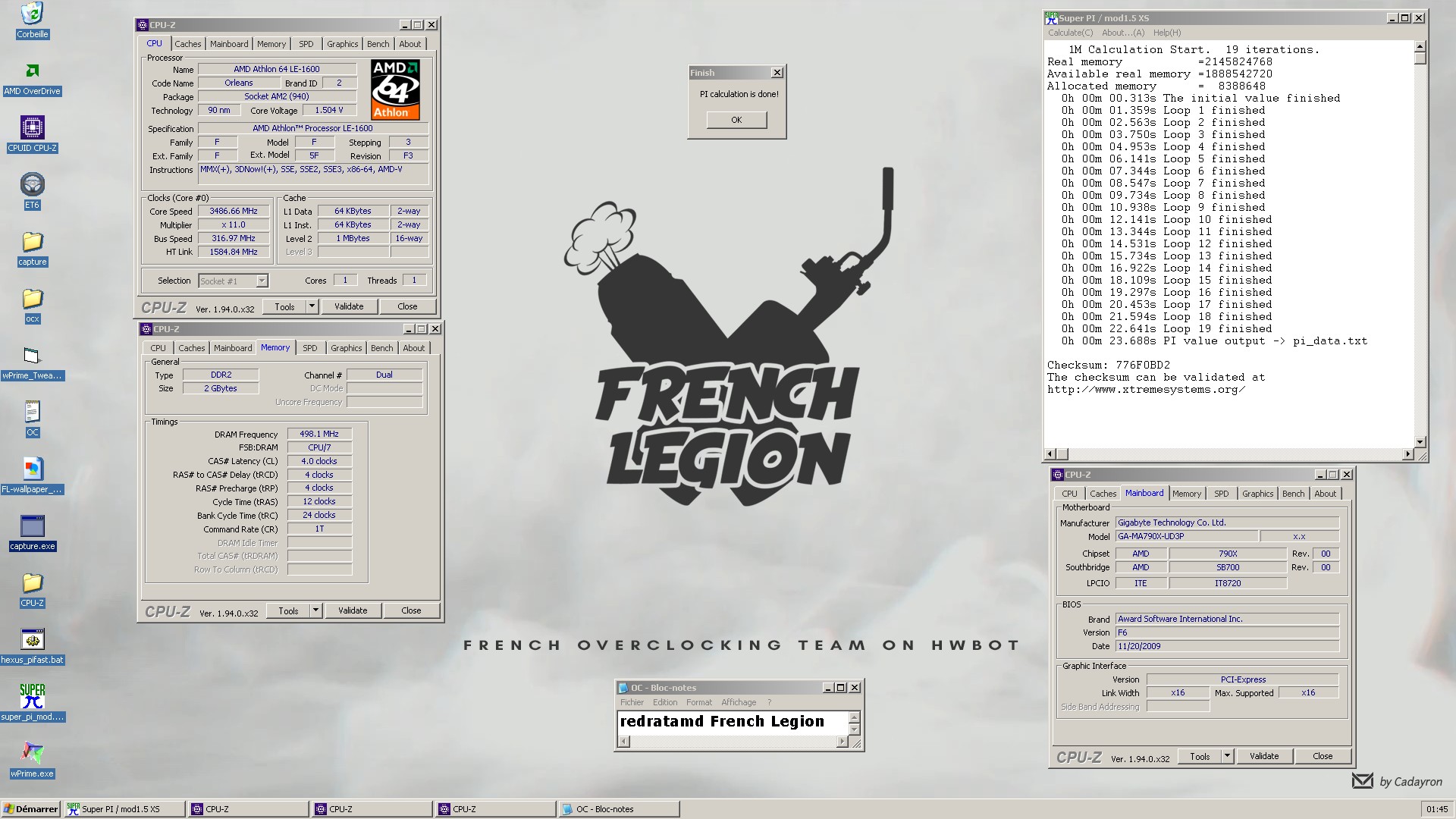Open the wPrime_Tweaker desktop icon
The height and width of the screenshot is (819, 1456).
click(x=32, y=355)
